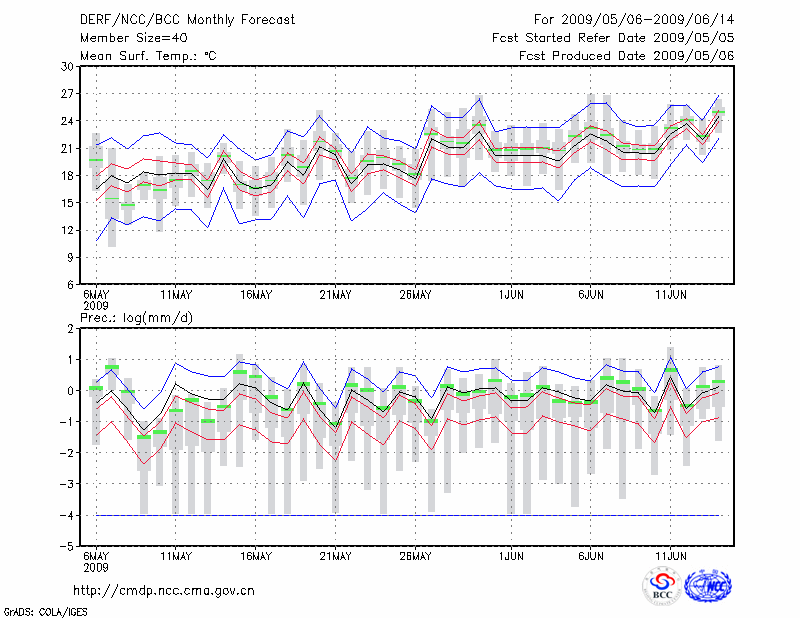Click 6JUN on the precipitation chart axis
This screenshot has height=618, width=800.
[590, 556]
